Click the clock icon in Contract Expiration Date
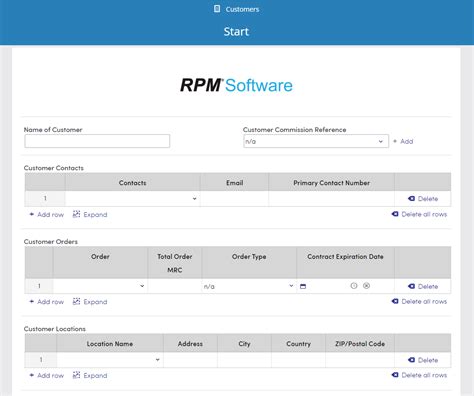 click(354, 286)
